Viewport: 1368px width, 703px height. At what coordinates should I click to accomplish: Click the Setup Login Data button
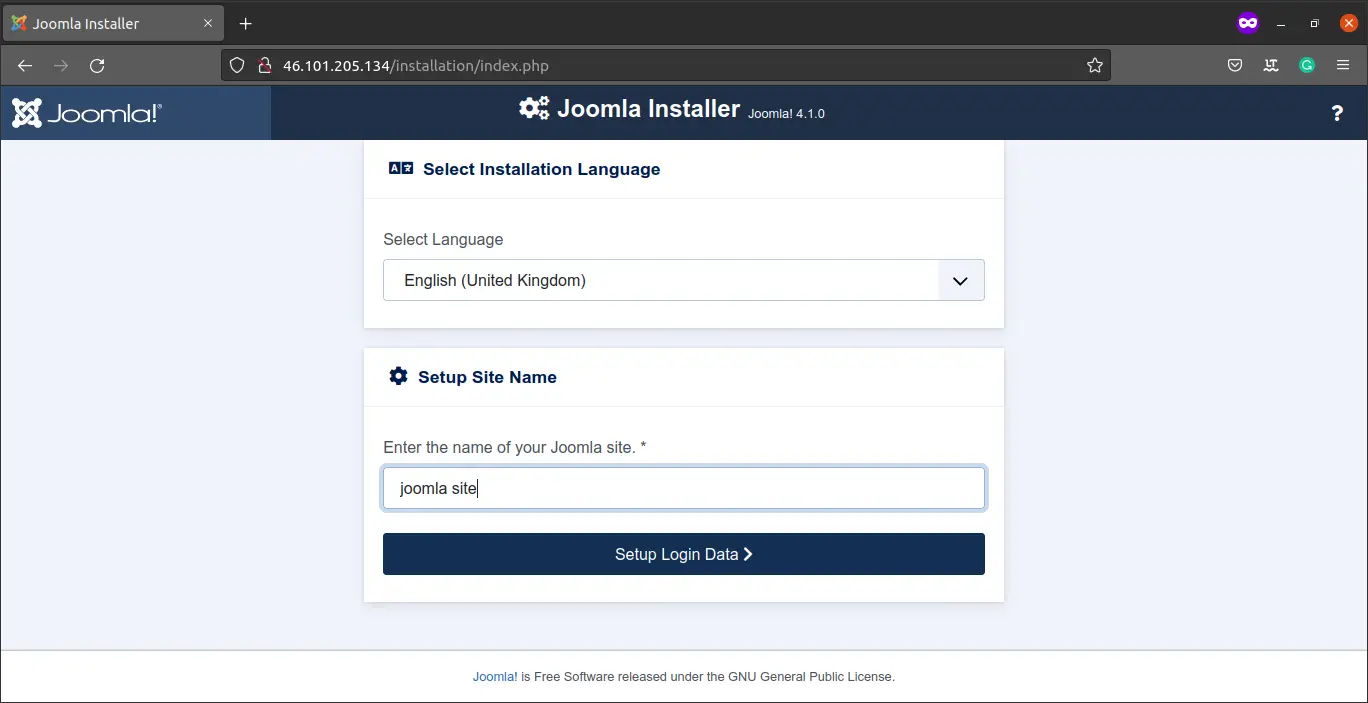click(684, 554)
